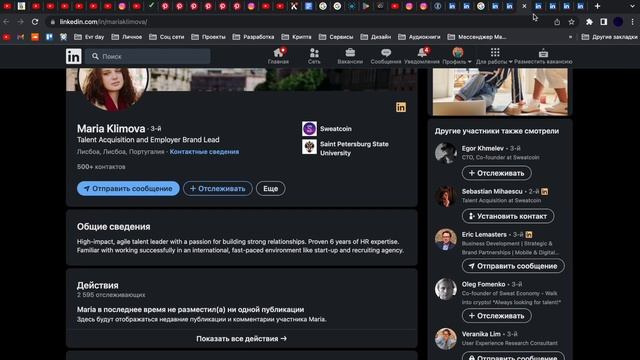This screenshot has width=640, height=360.
Task: Open a new browser tab with the plus
Action: [597, 6]
